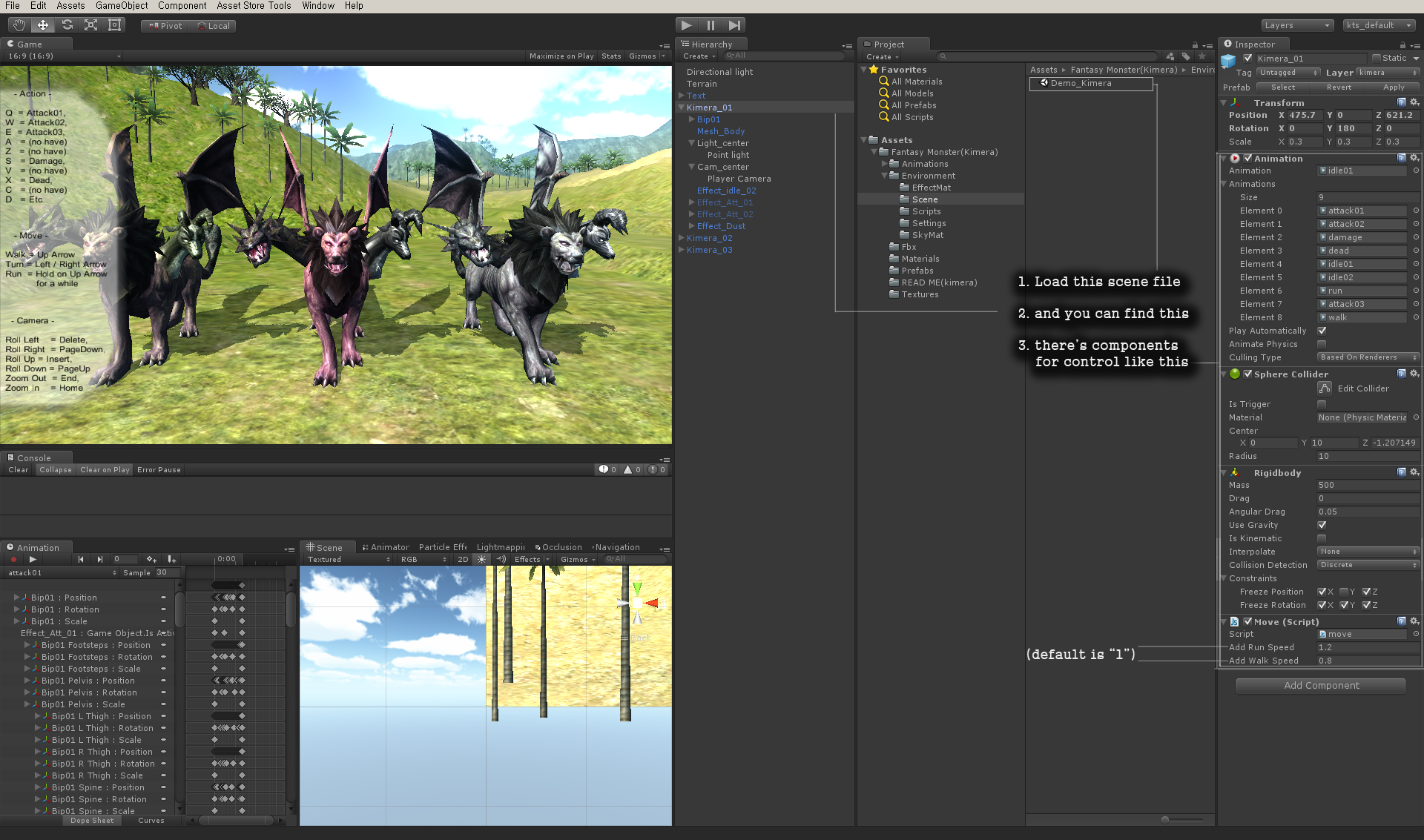This screenshot has width=1424, height=840.
Task: Open the Tag dropdown showing Untagged
Action: (x=1288, y=73)
